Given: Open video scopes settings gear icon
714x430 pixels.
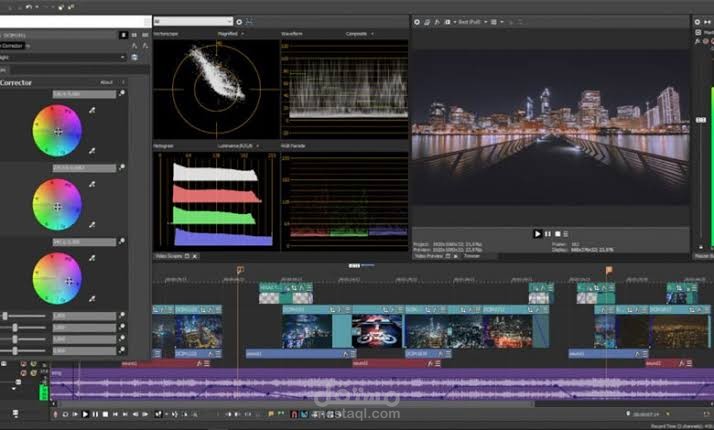Looking at the screenshot, I should coord(239,21).
